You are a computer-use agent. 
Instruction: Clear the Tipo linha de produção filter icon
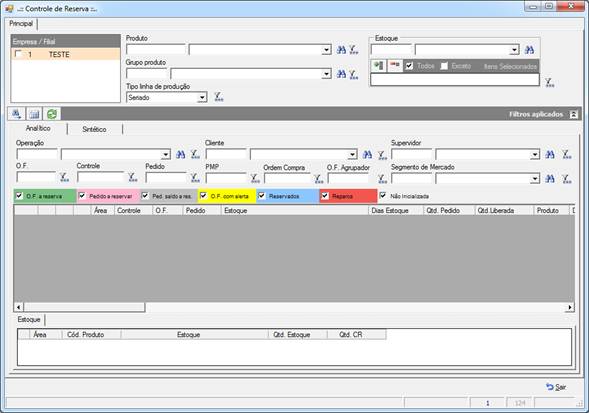pos(219,97)
